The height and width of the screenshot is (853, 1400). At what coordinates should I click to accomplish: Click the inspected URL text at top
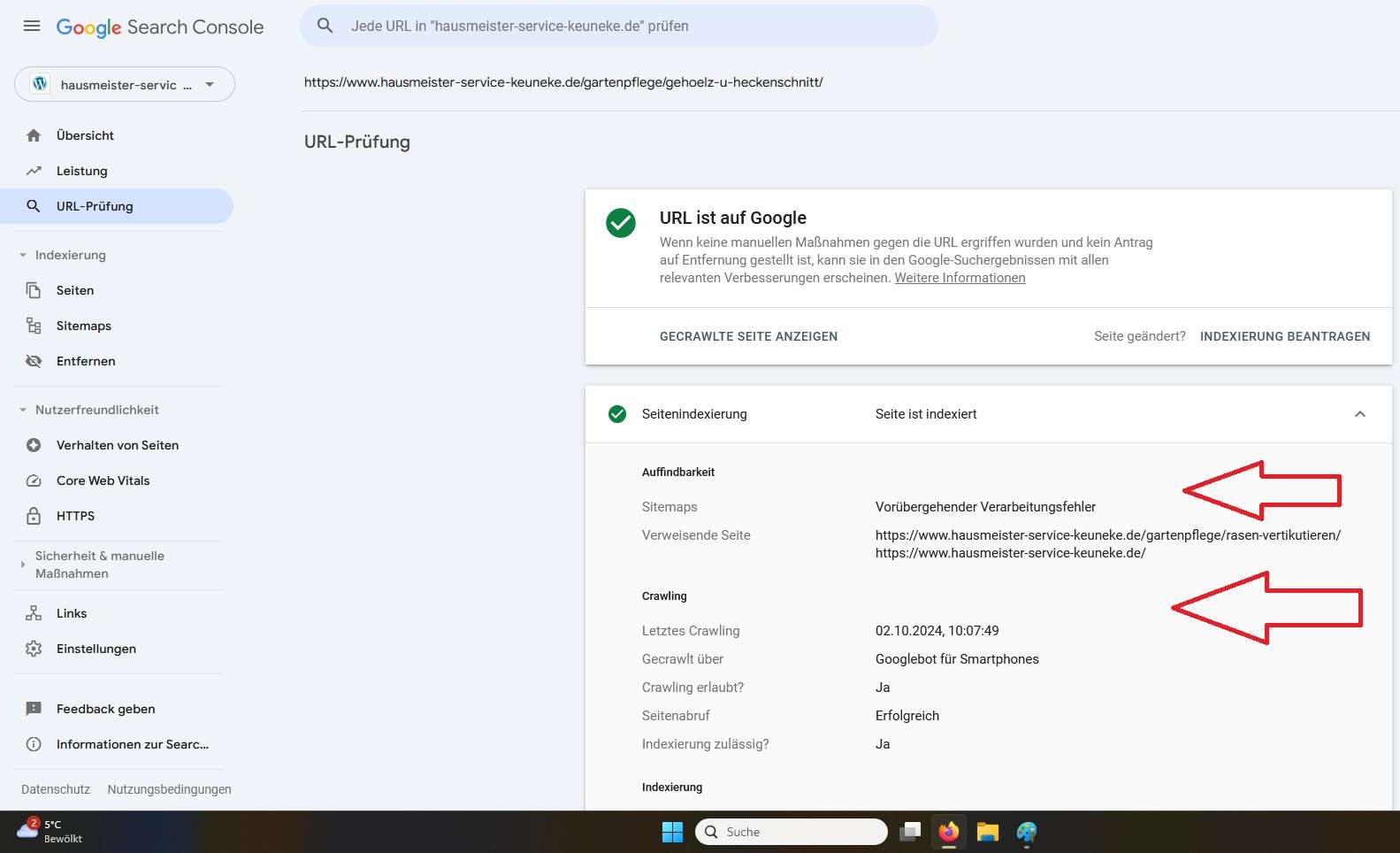coord(563,82)
